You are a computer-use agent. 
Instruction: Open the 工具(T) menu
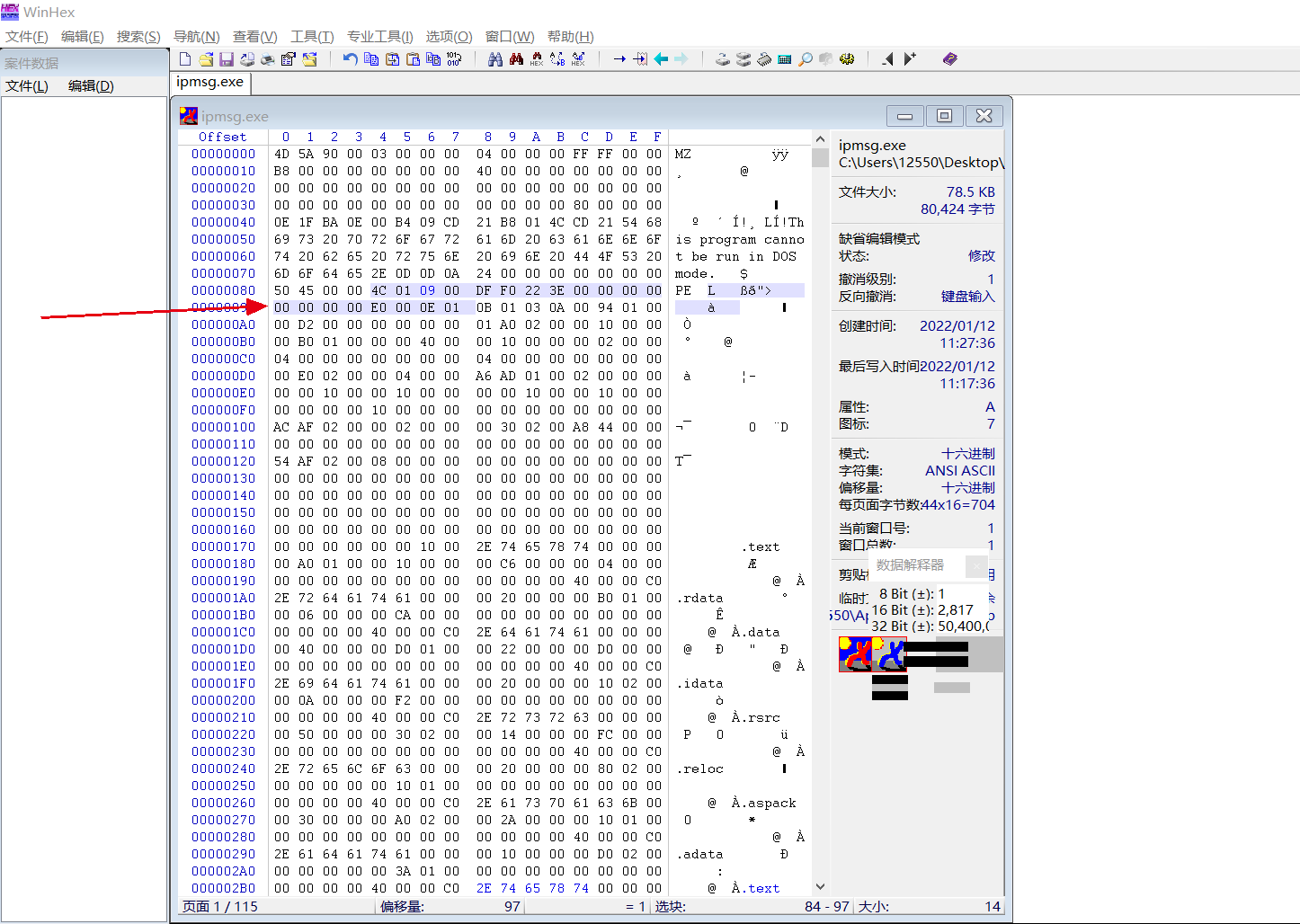[312, 36]
